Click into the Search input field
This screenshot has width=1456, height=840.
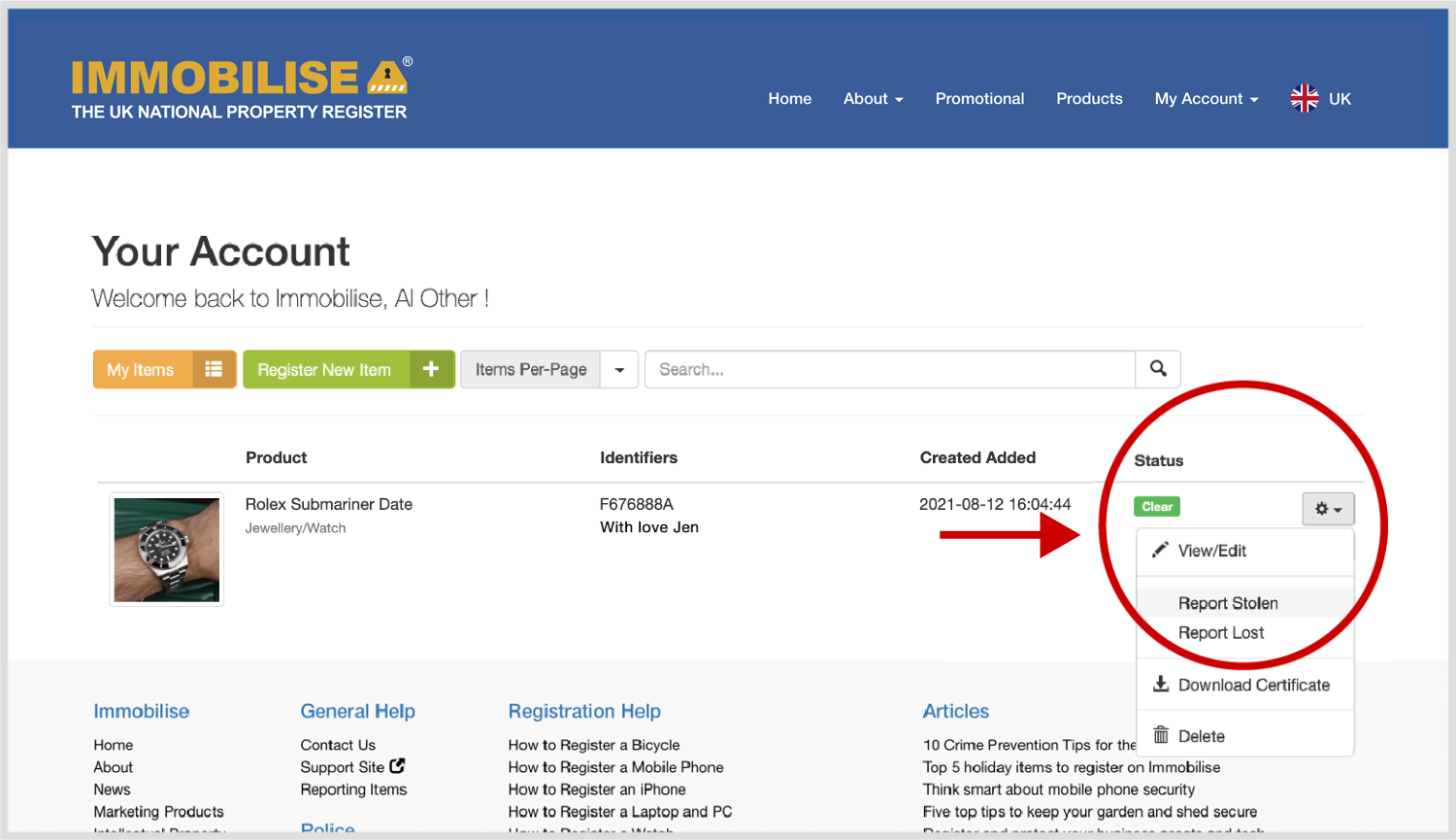tap(888, 370)
